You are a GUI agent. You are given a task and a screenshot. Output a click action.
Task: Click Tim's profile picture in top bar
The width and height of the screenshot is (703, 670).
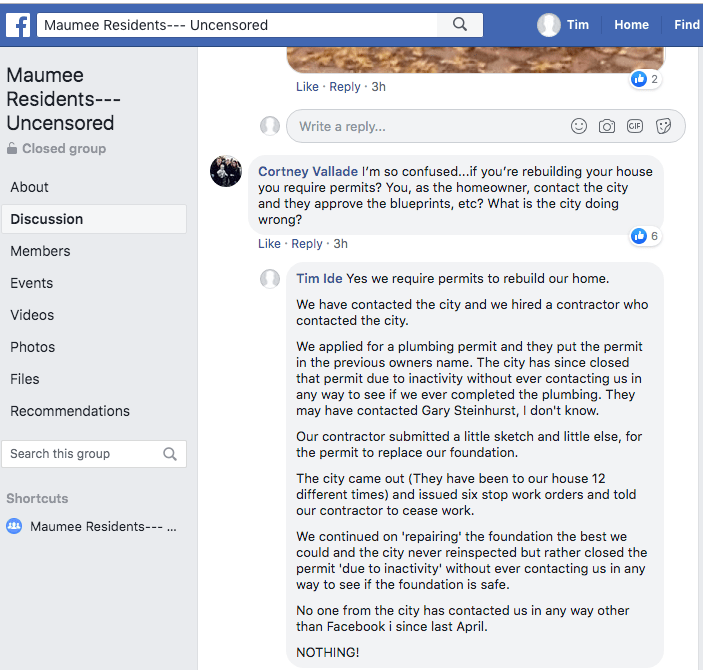[549, 25]
